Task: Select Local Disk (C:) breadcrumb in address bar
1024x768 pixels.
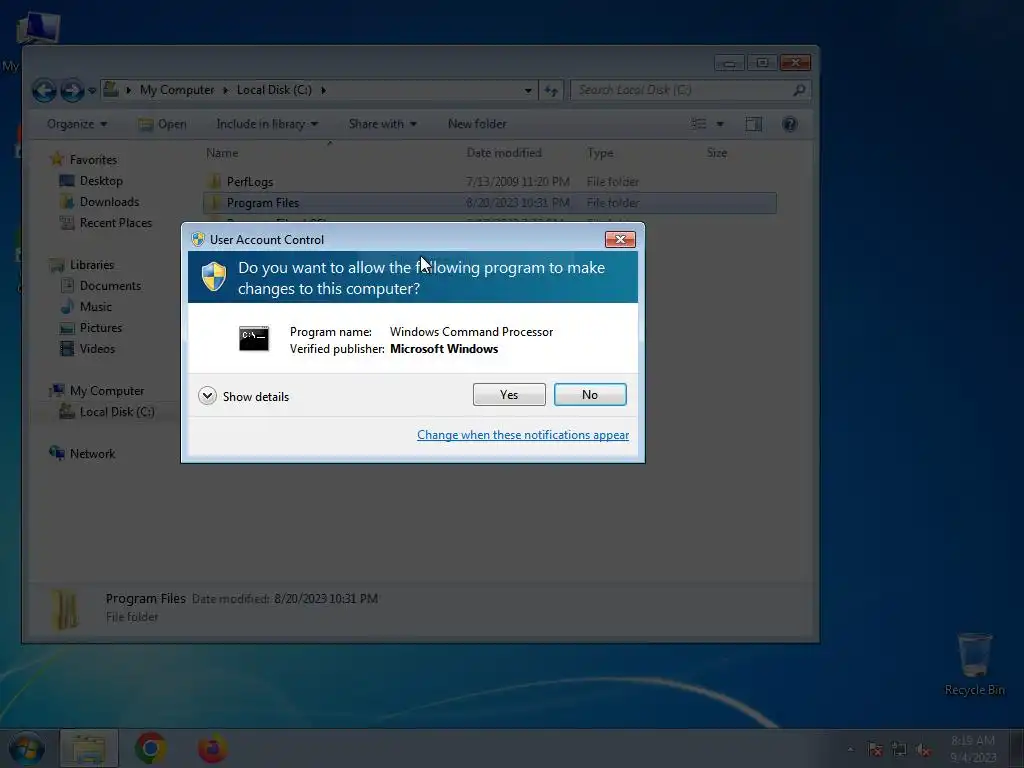Action: [274, 89]
